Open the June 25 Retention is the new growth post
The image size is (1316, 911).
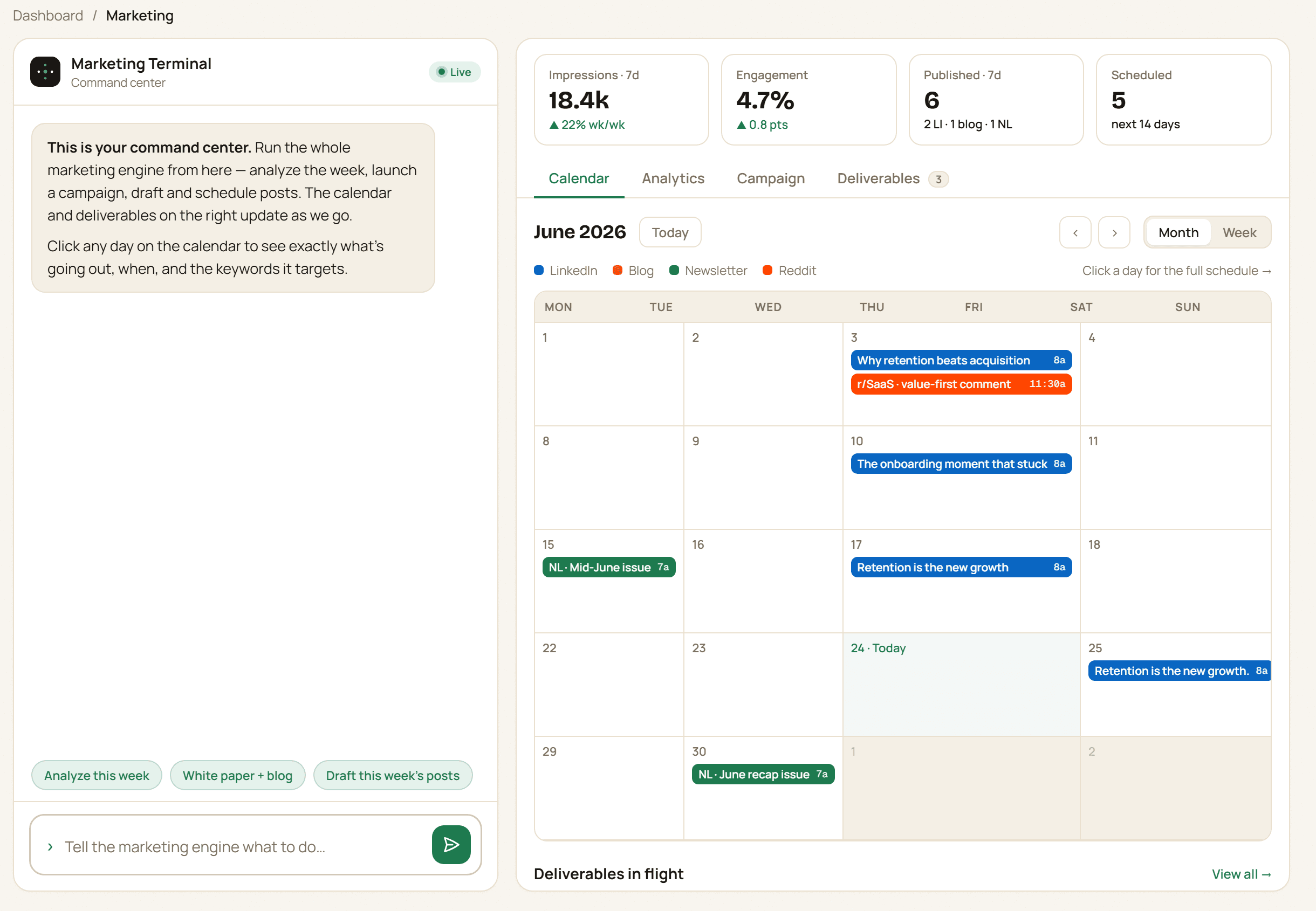tap(1179, 671)
